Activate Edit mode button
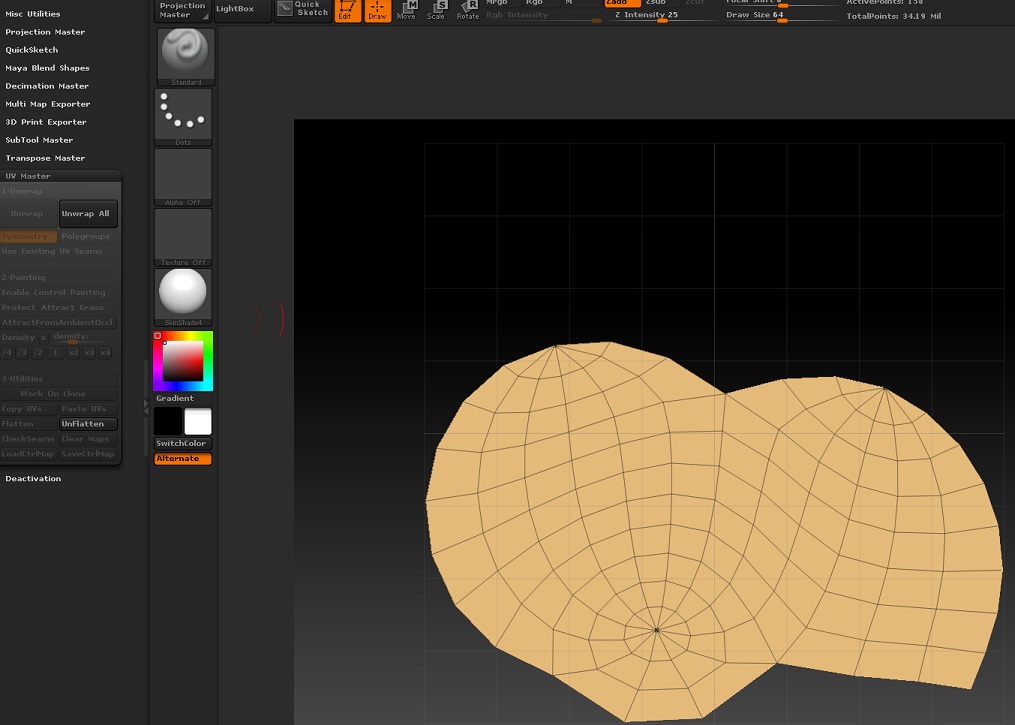The width and height of the screenshot is (1015, 725). 348,10
